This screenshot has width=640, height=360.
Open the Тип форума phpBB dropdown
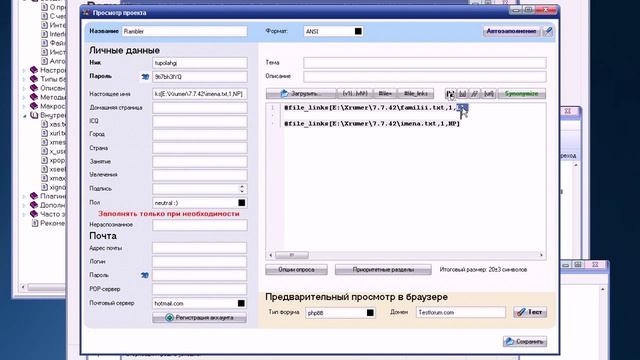point(370,313)
